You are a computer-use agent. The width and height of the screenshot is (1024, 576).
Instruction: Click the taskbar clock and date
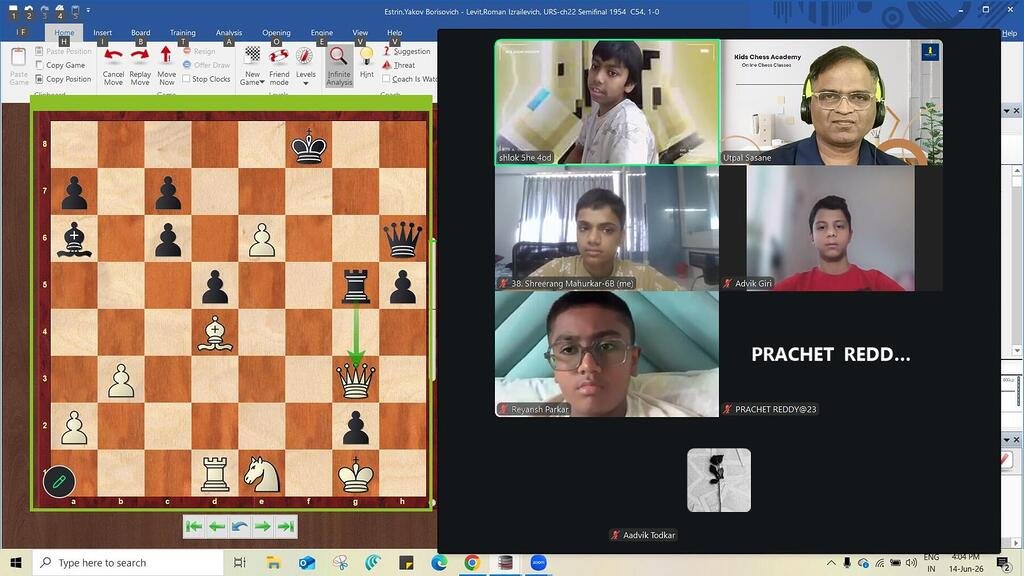[x=966, y=562]
